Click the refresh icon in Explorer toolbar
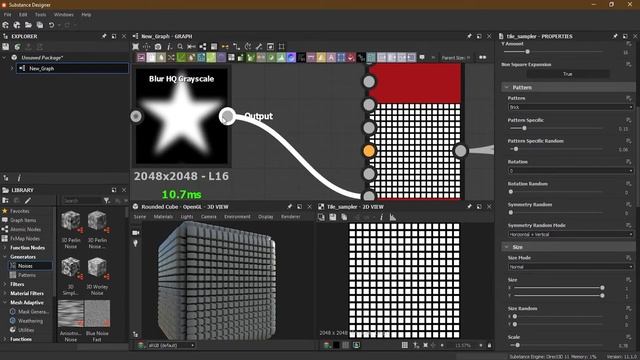The height and width of the screenshot is (360, 640). point(17,47)
